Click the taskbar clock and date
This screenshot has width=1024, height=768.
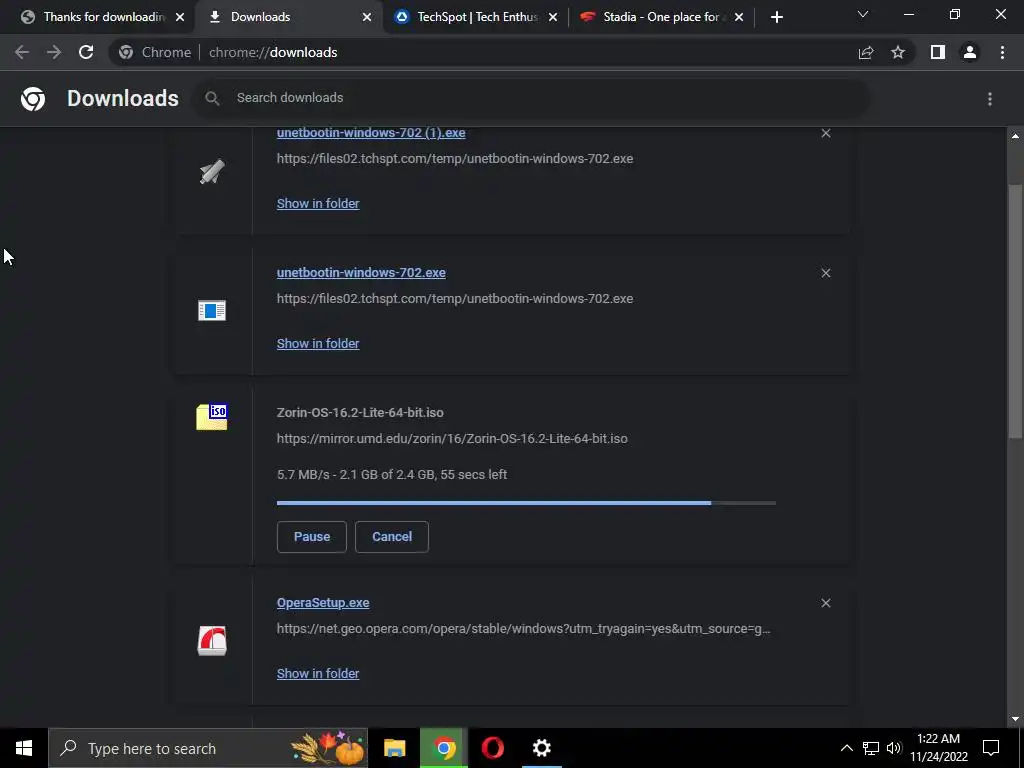tap(938, 748)
